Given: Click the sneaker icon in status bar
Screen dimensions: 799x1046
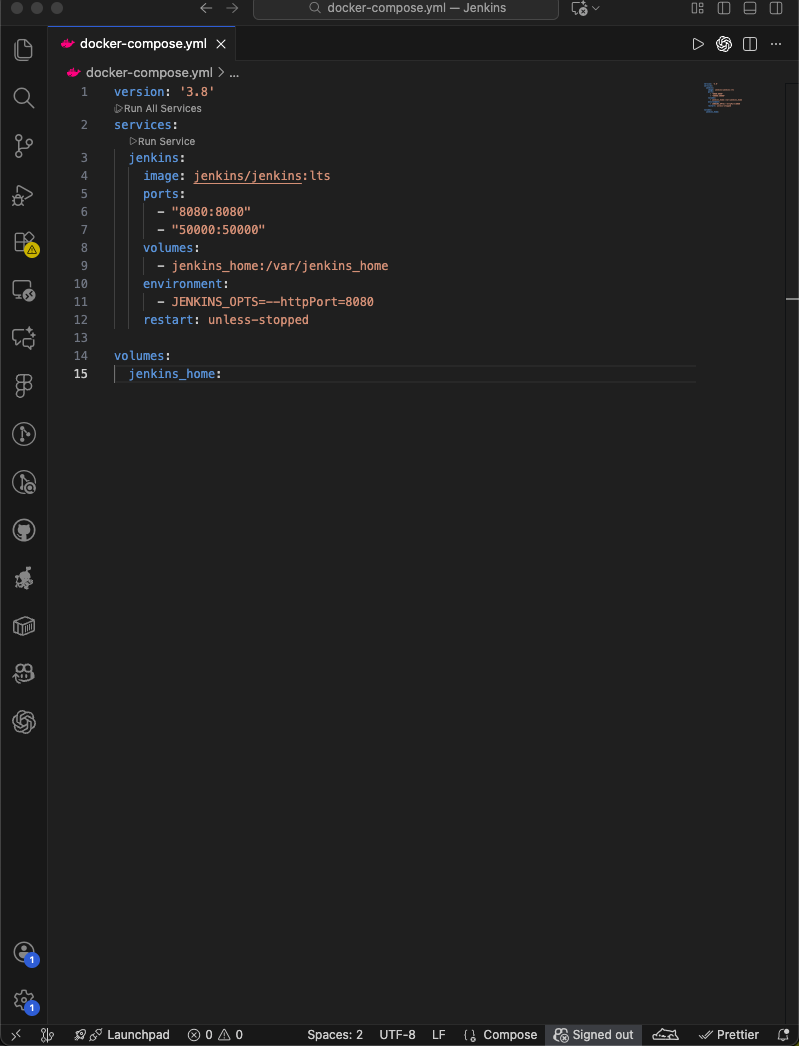Looking at the screenshot, I should pos(665,1035).
